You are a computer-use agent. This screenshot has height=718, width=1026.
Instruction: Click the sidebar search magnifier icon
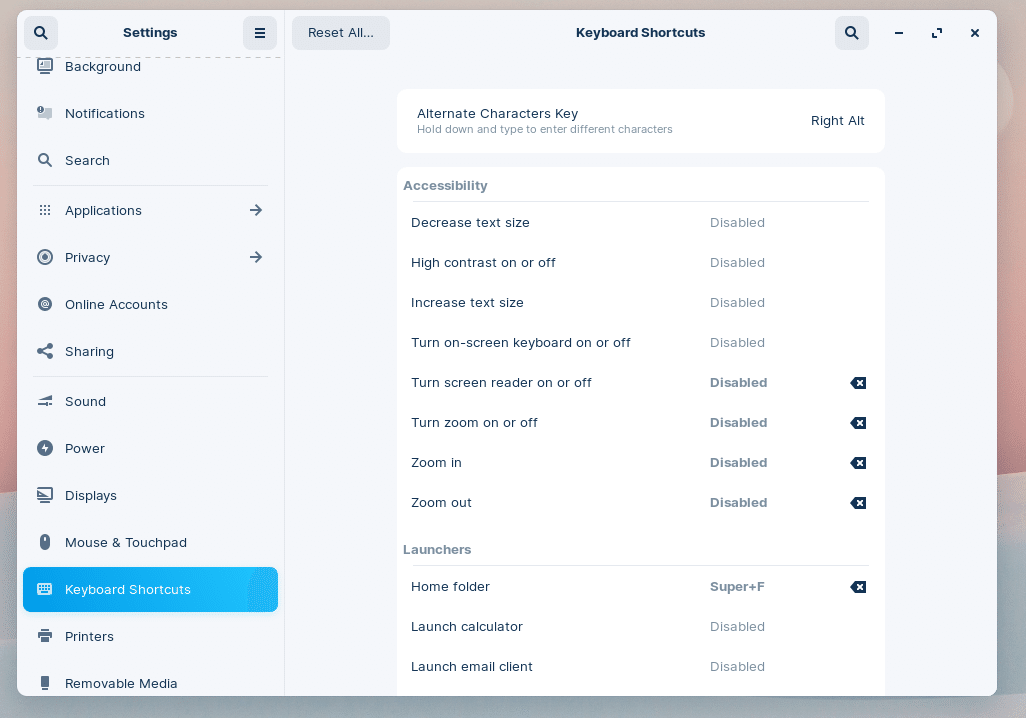(41, 33)
